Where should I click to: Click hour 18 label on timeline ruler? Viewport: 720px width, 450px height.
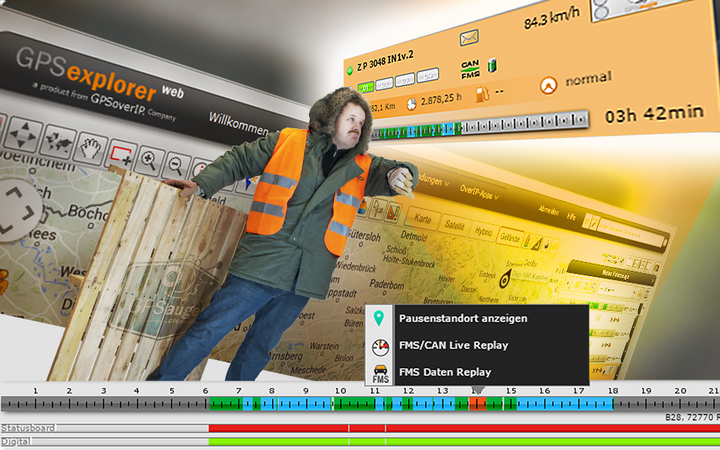[613, 391]
